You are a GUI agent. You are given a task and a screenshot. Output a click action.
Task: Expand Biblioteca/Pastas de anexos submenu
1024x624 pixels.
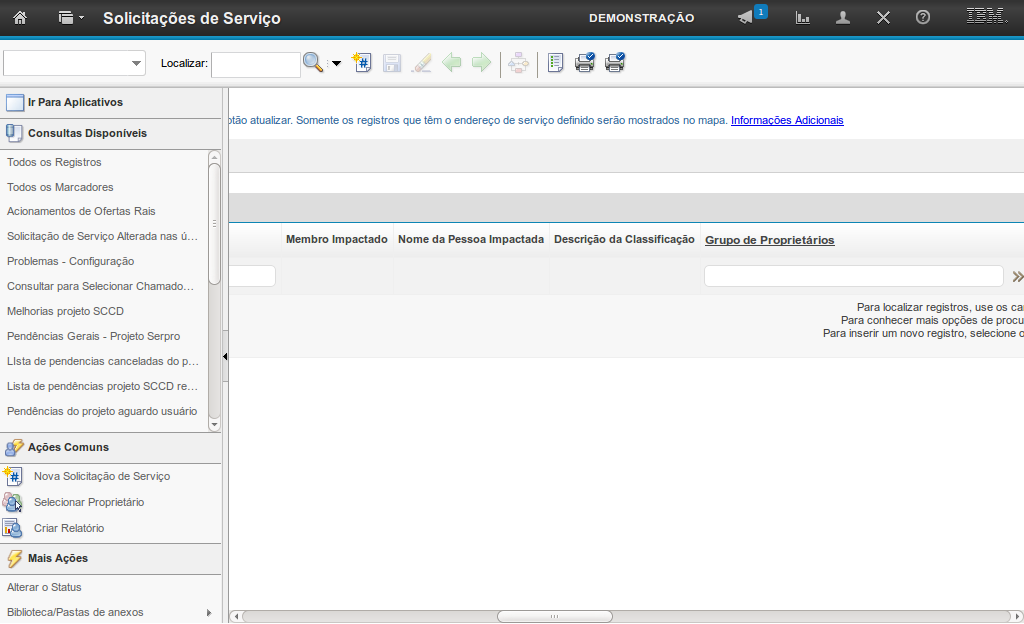click(209, 612)
